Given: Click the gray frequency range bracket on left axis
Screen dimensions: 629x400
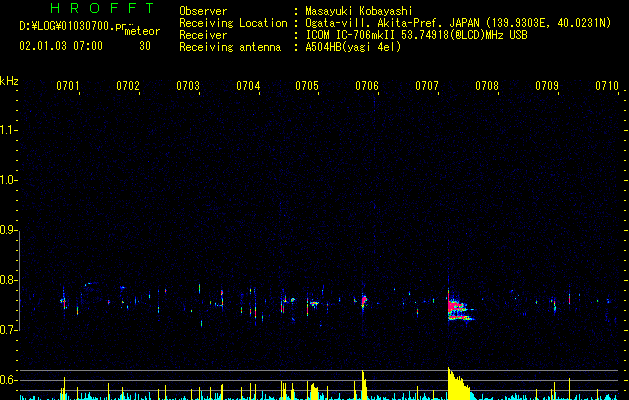Looking at the screenshot, I should click(x=19, y=280).
